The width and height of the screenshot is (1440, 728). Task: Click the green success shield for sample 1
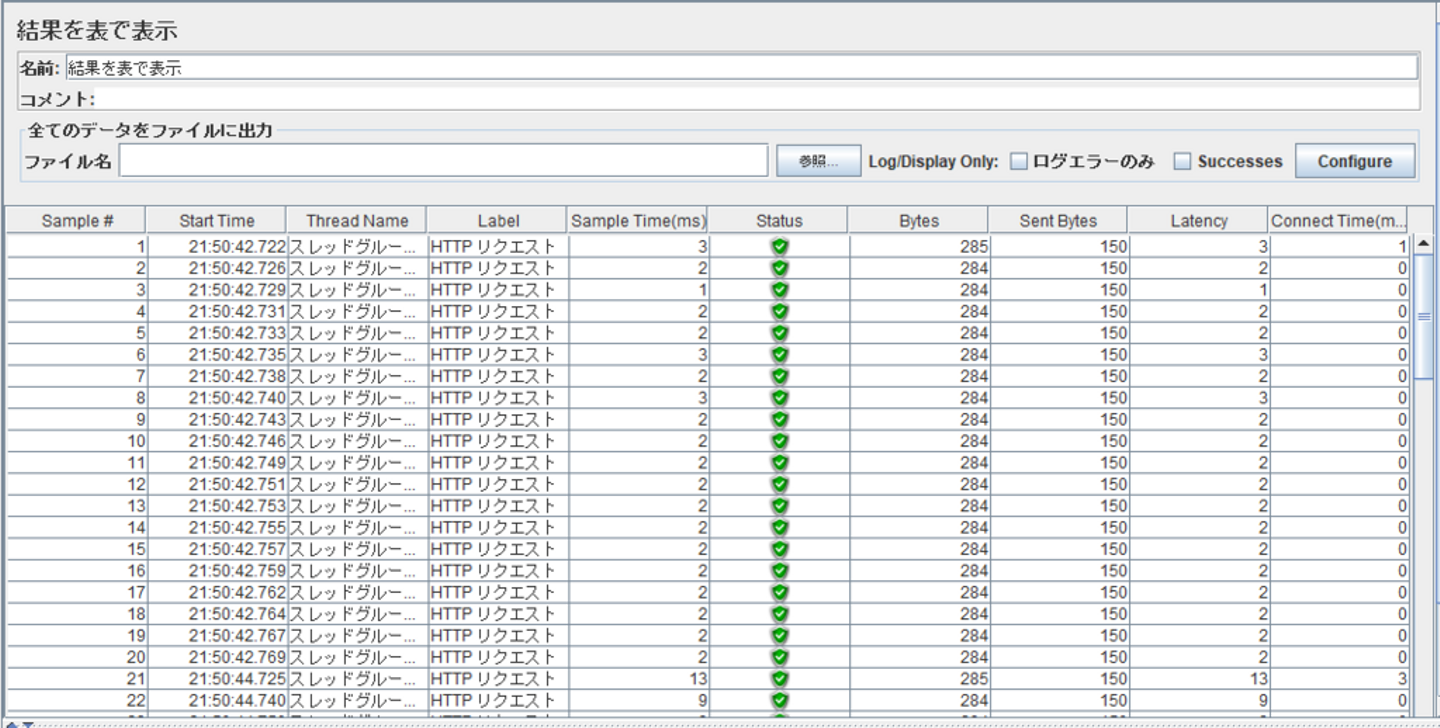[x=780, y=246]
